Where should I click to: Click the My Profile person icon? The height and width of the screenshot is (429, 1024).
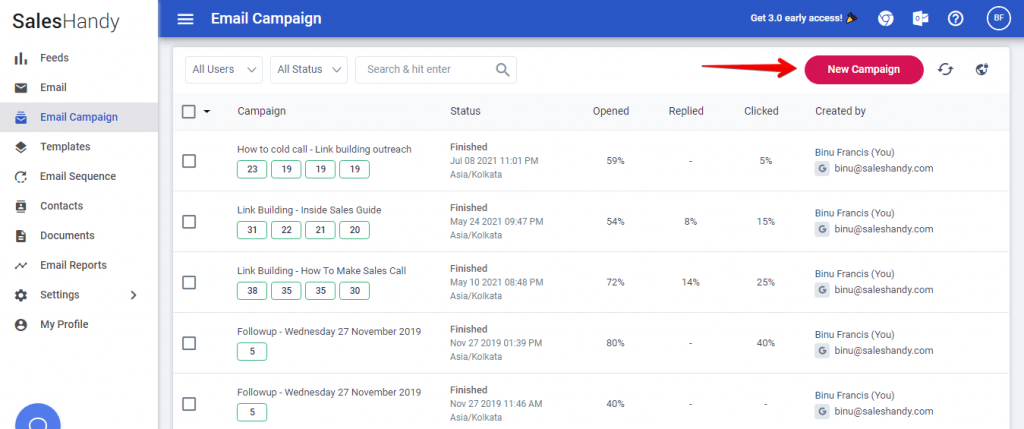(x=21, y=325)
